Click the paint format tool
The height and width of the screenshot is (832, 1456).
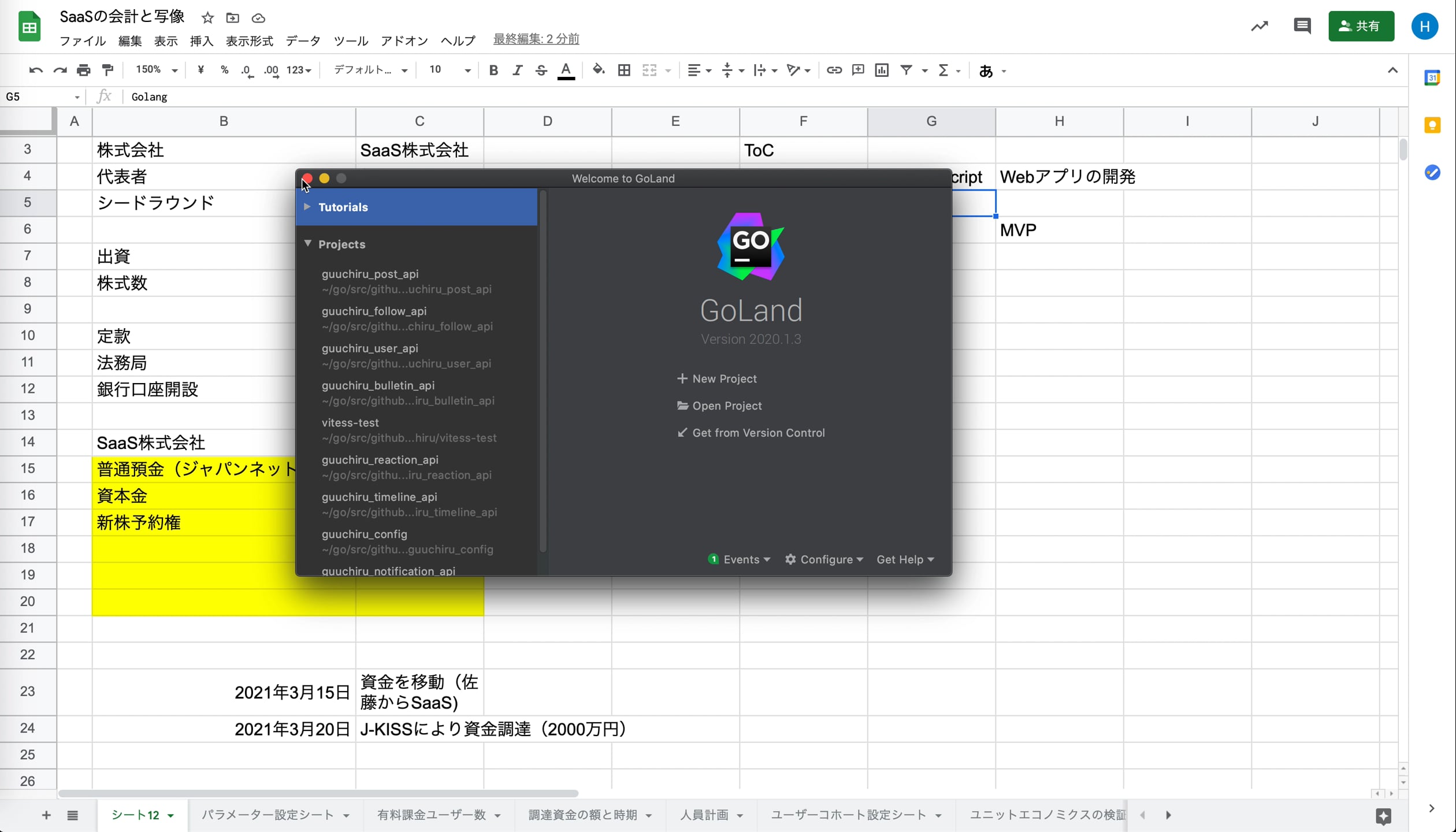point(107,69)
